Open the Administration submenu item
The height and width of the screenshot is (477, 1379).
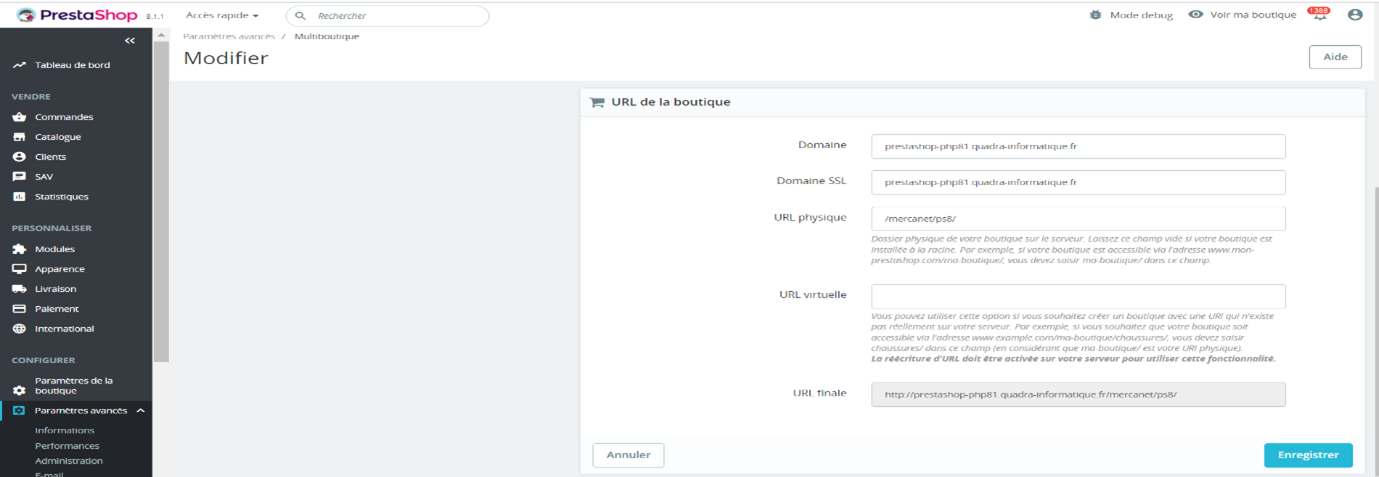click(69, 461)
